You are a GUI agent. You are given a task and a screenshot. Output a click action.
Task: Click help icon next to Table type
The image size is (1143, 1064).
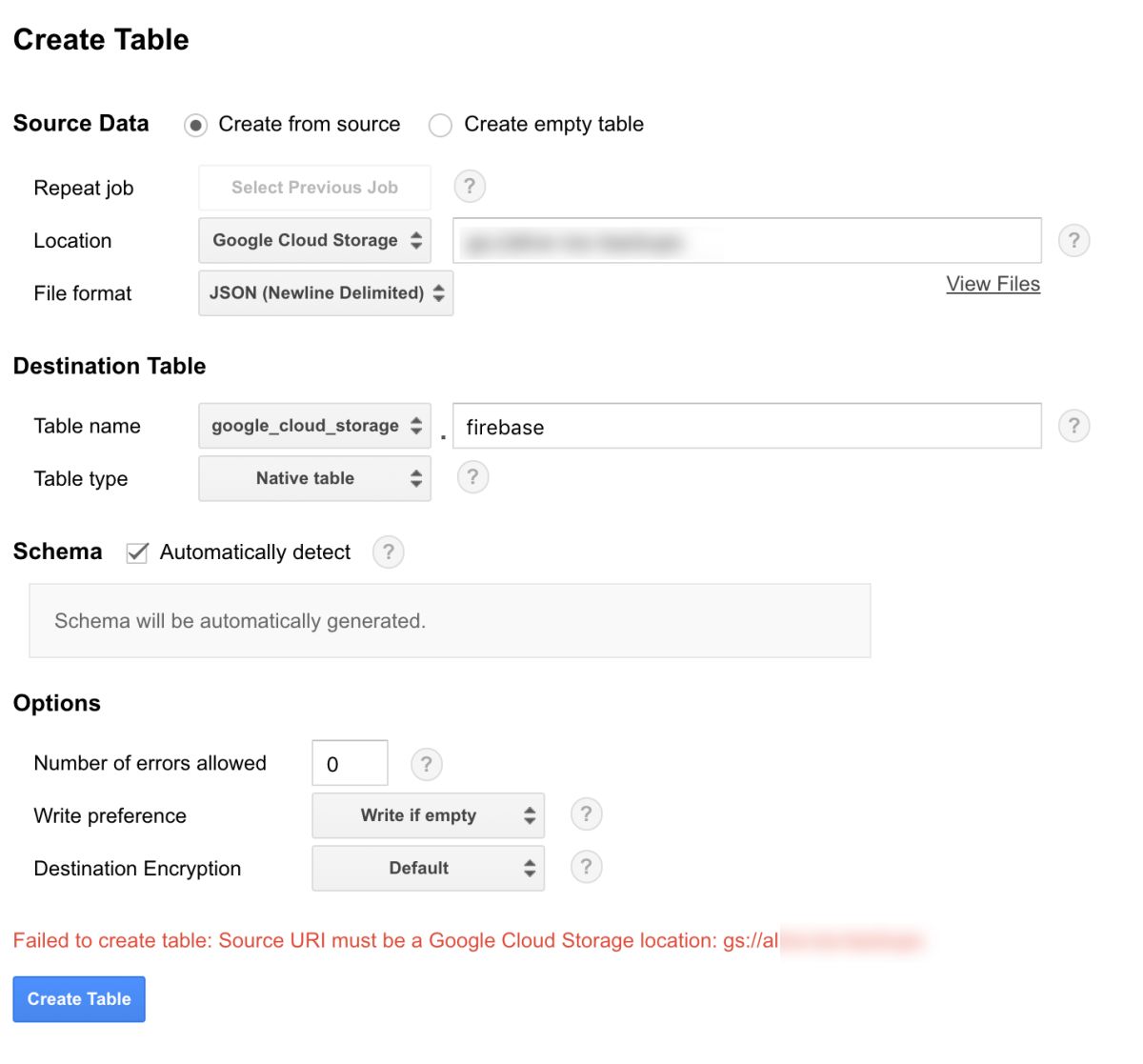[x=472, y=477]
